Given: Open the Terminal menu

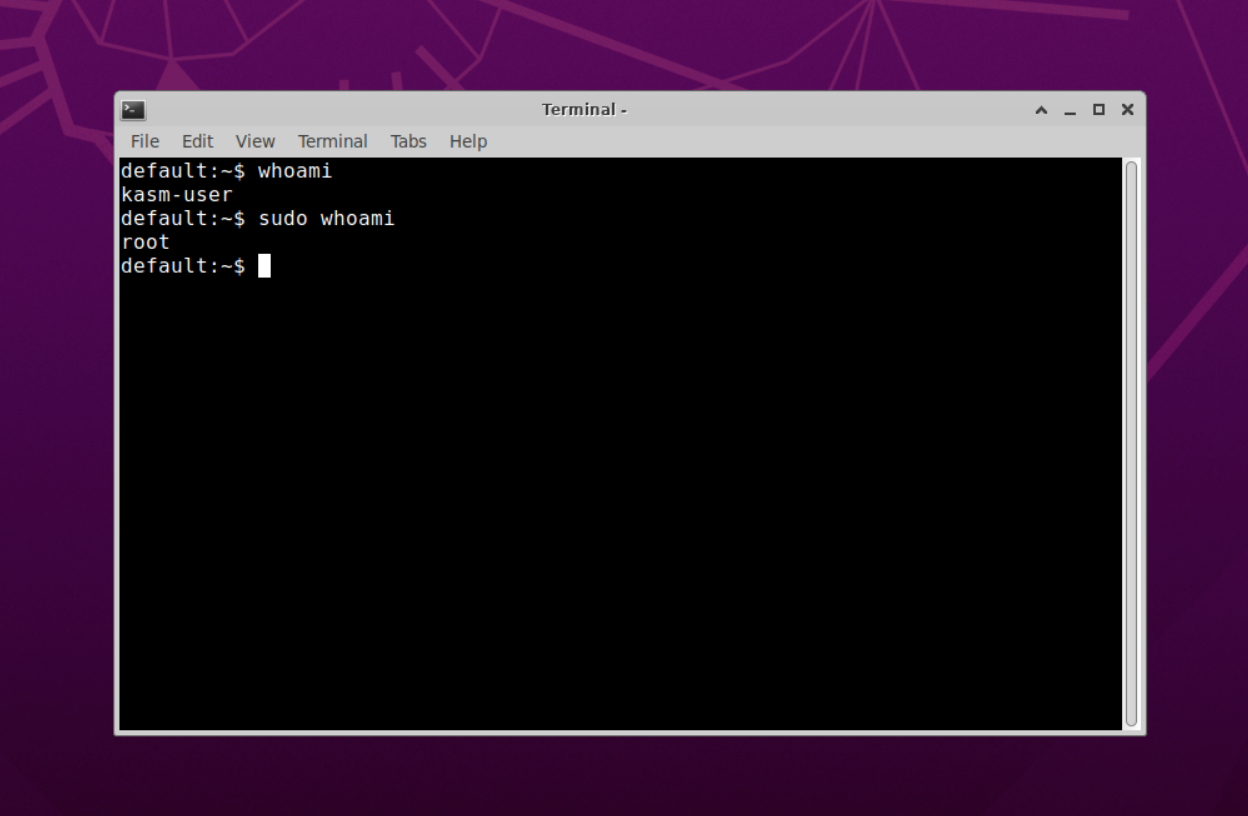Looking at the screenshot, I should [x=332, y=141].
